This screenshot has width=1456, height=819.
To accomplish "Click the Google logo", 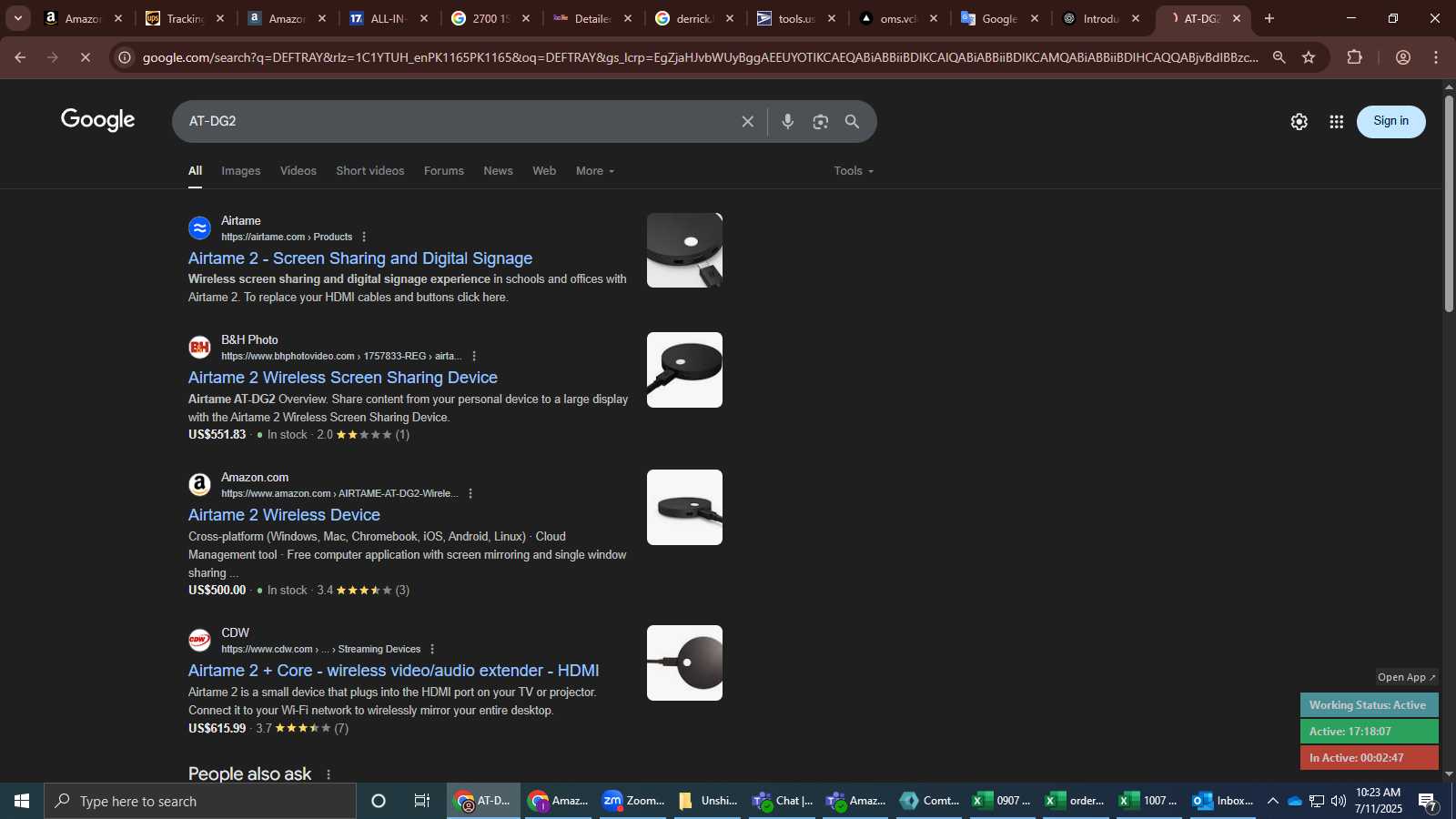I will [x=98, y=120].
